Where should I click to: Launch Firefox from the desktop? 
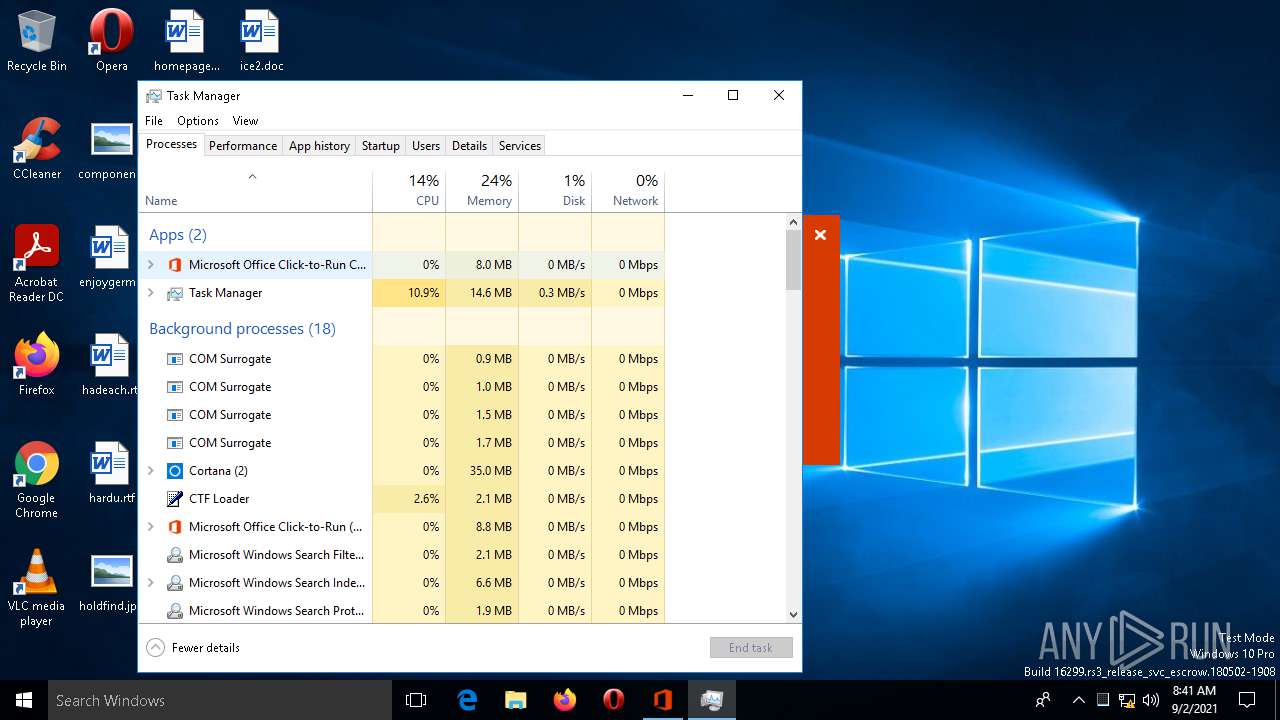point(37,364)
